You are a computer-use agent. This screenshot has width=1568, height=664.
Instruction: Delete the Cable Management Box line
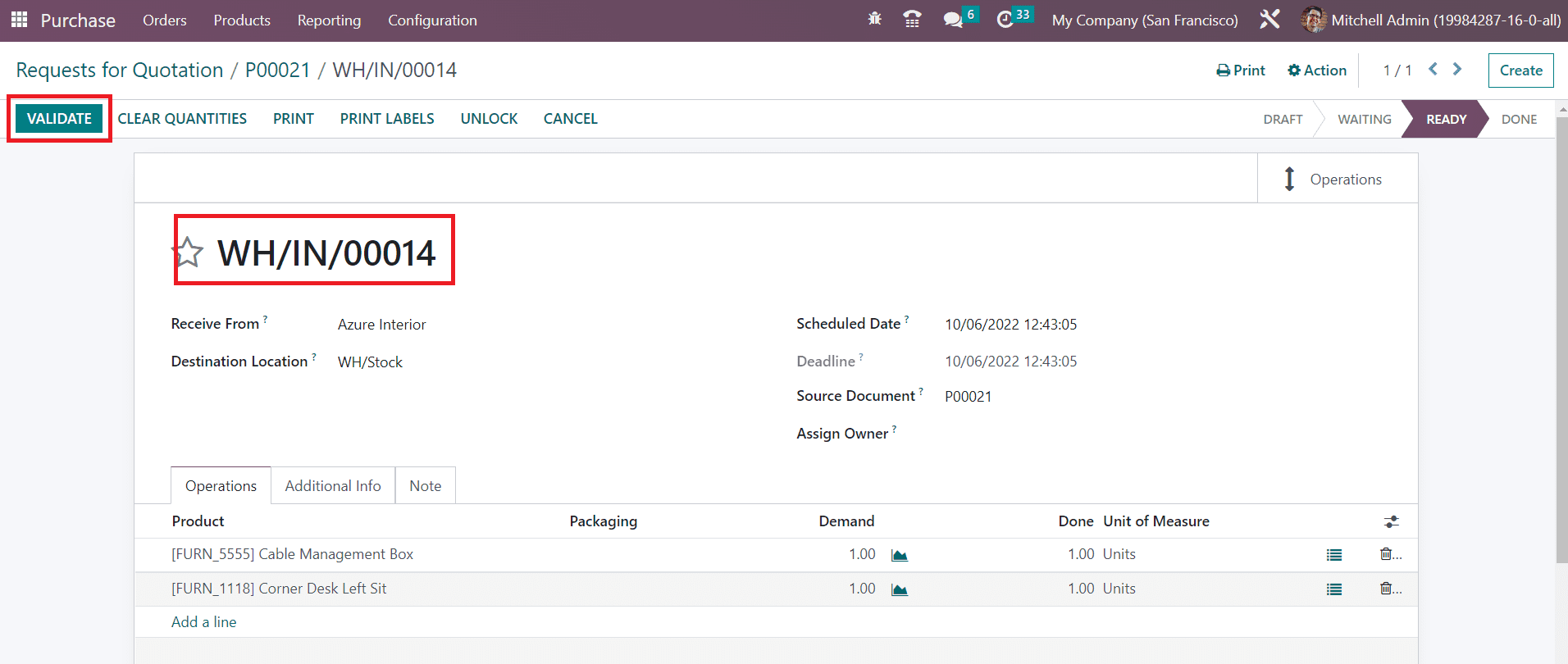click(x=1386, y=555)
